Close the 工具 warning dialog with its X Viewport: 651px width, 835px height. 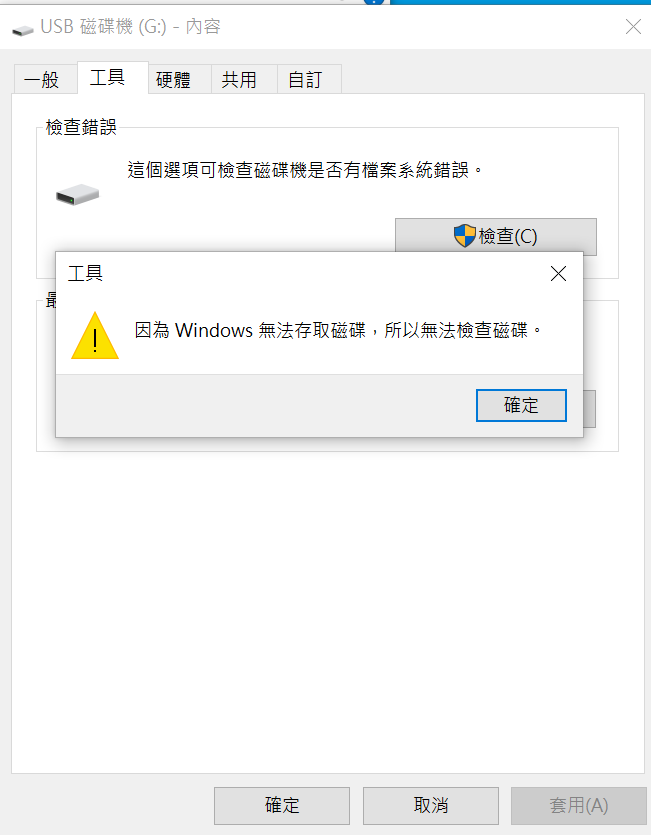(558, 274)
